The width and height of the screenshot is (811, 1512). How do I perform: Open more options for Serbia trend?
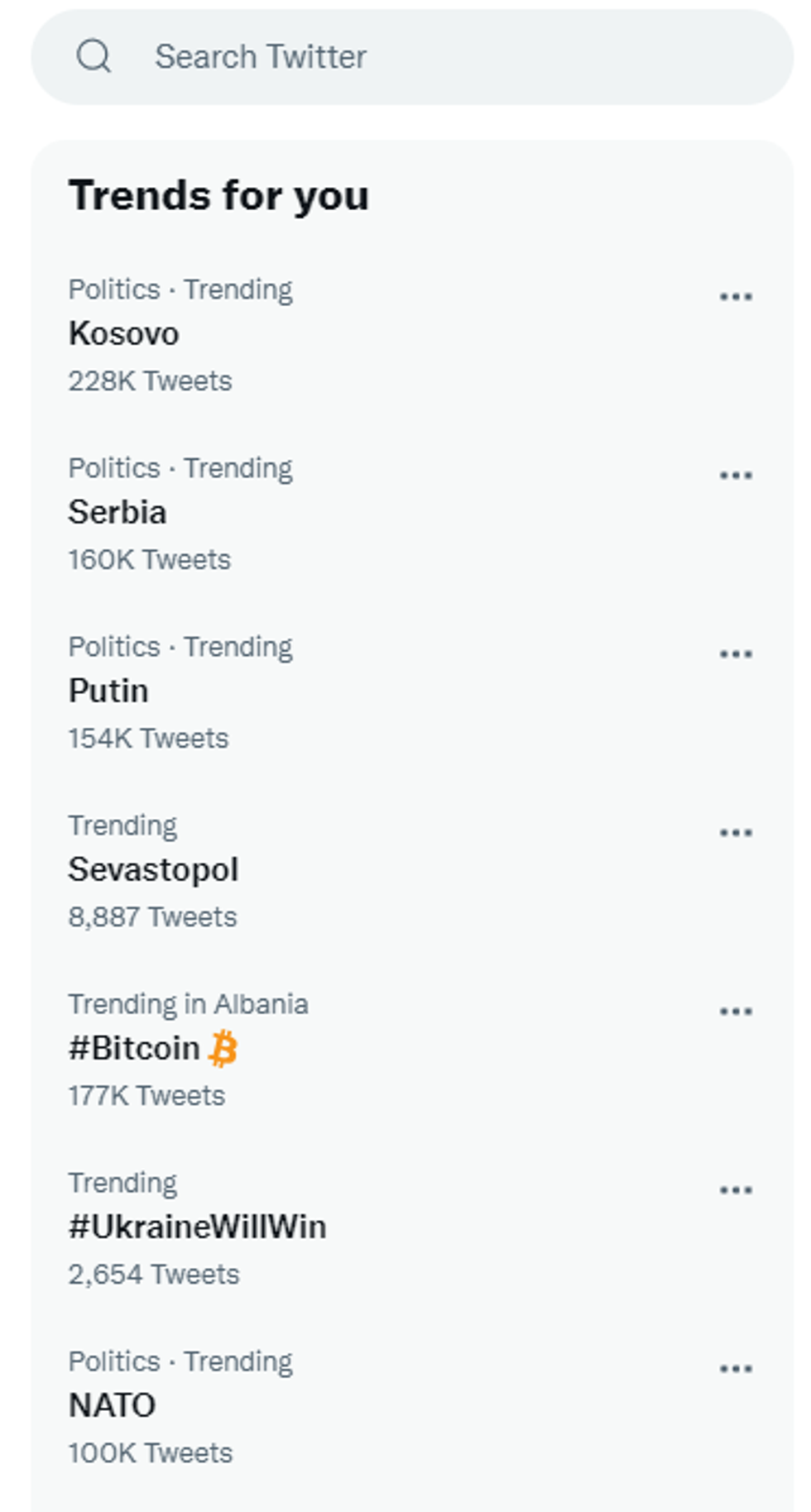coord(736,476)
